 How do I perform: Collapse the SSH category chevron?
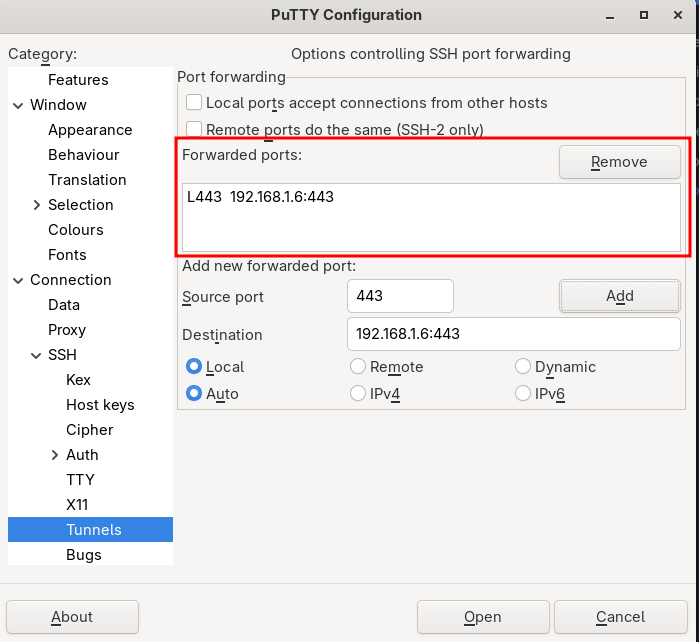point(36,355)
